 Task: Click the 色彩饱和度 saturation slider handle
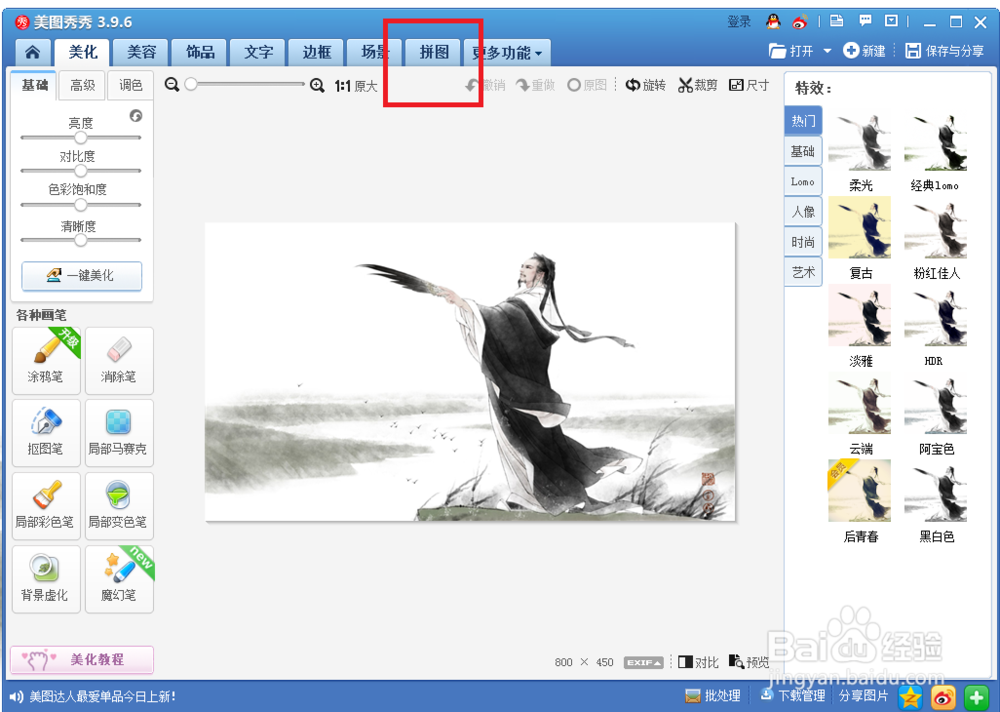click(x=80, y=205)
